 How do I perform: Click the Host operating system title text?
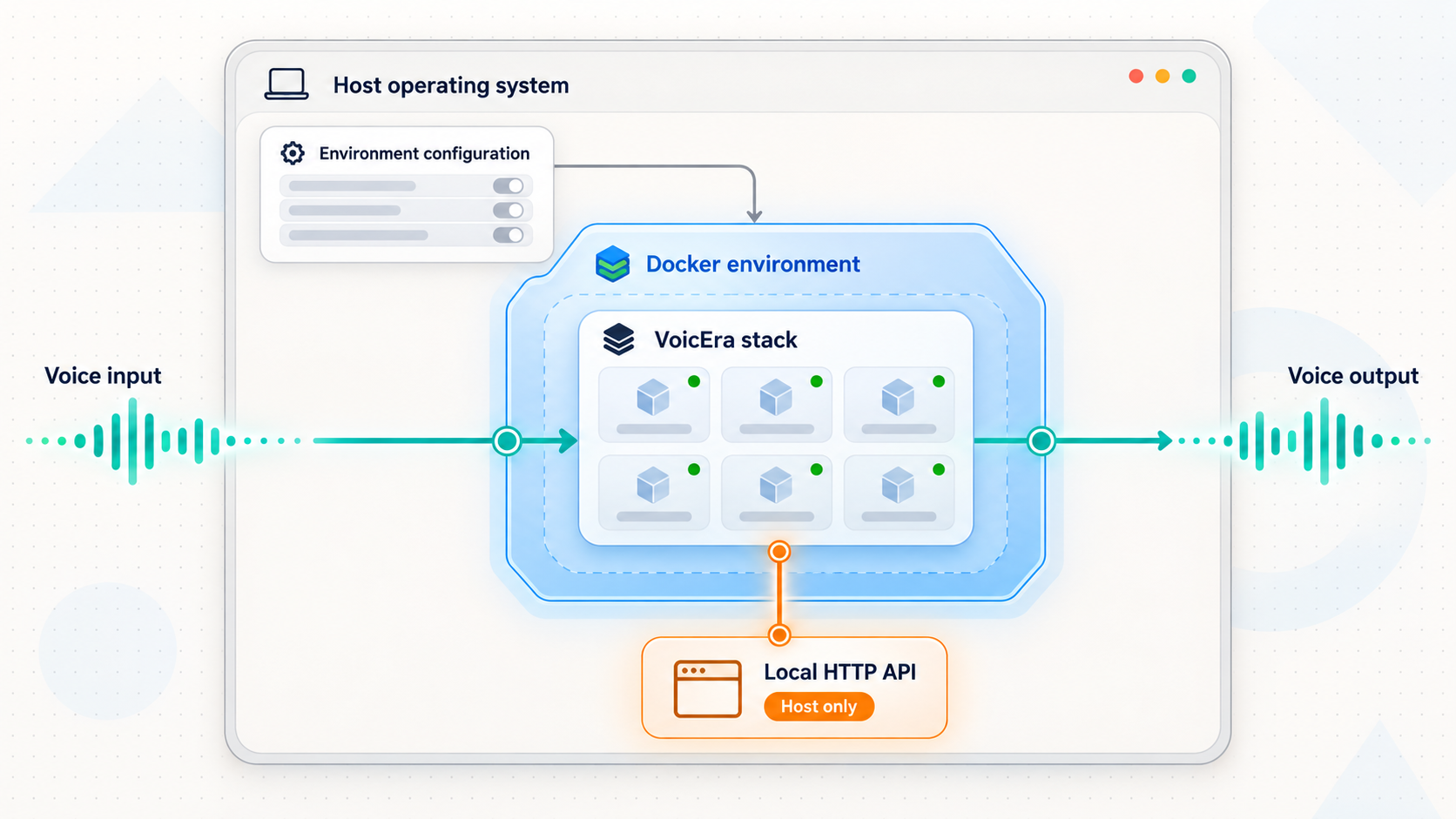[451, 85]
